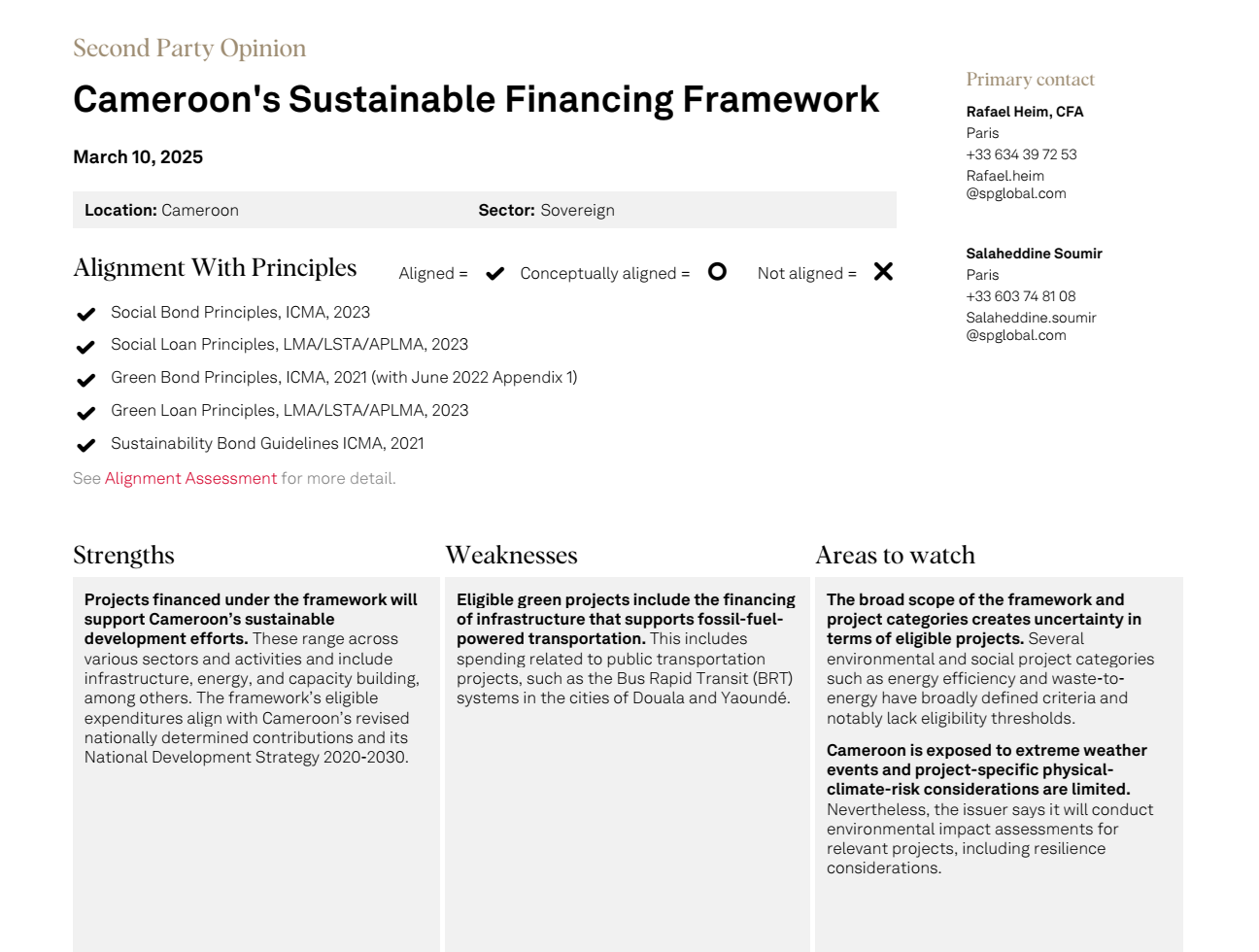Select the Strengths section heading
This screenshot has height=952, width=1259.
point(123,555)
